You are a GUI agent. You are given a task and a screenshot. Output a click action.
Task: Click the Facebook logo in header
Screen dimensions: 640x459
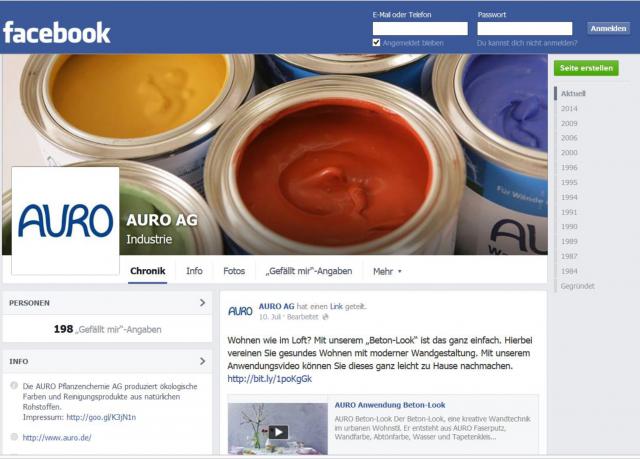pos(56,32)
